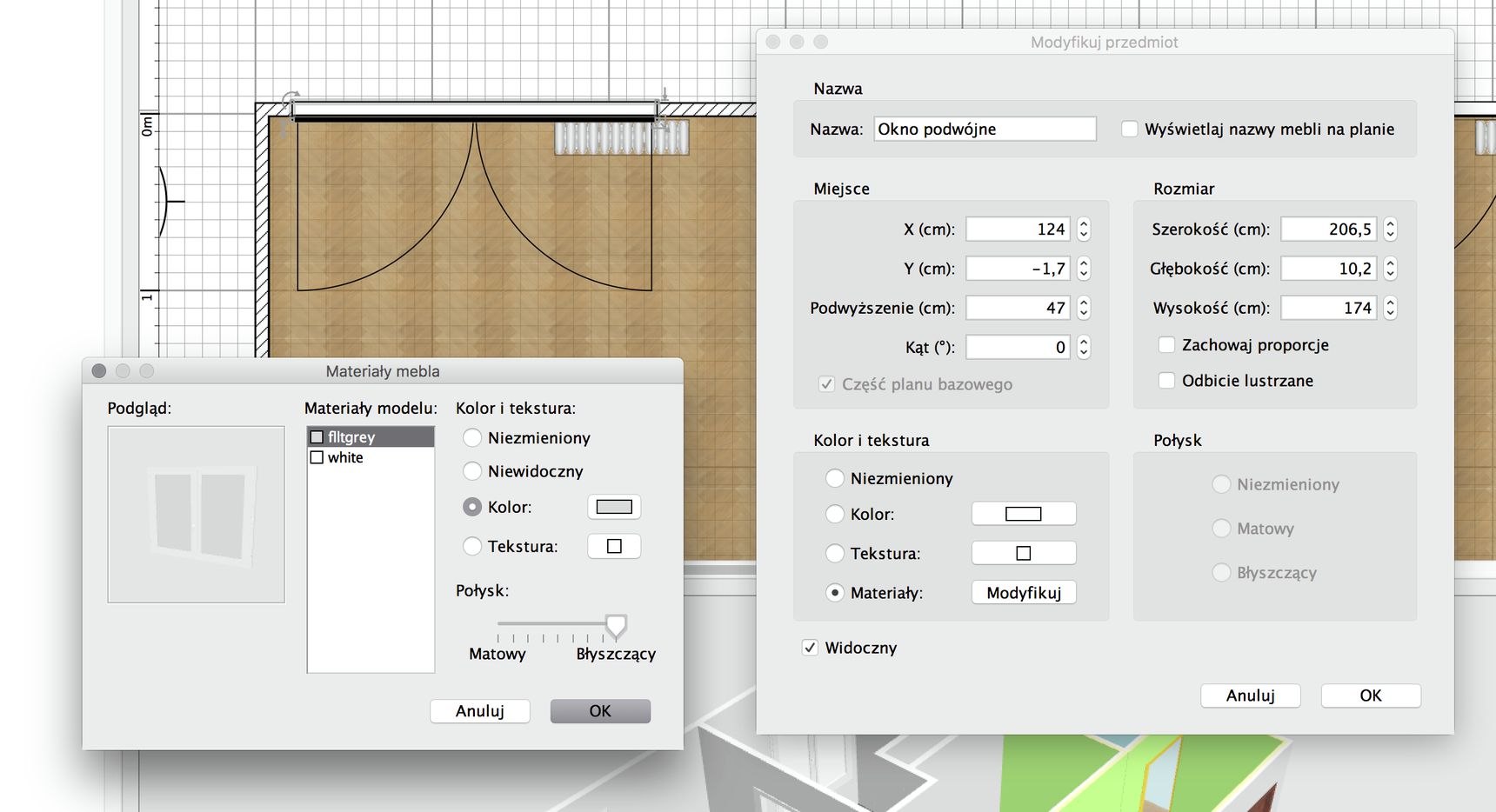This screenshot has height=812, width=1496.
Task: Toggle the Widoczny checkbox
Action: coord(810,648)
